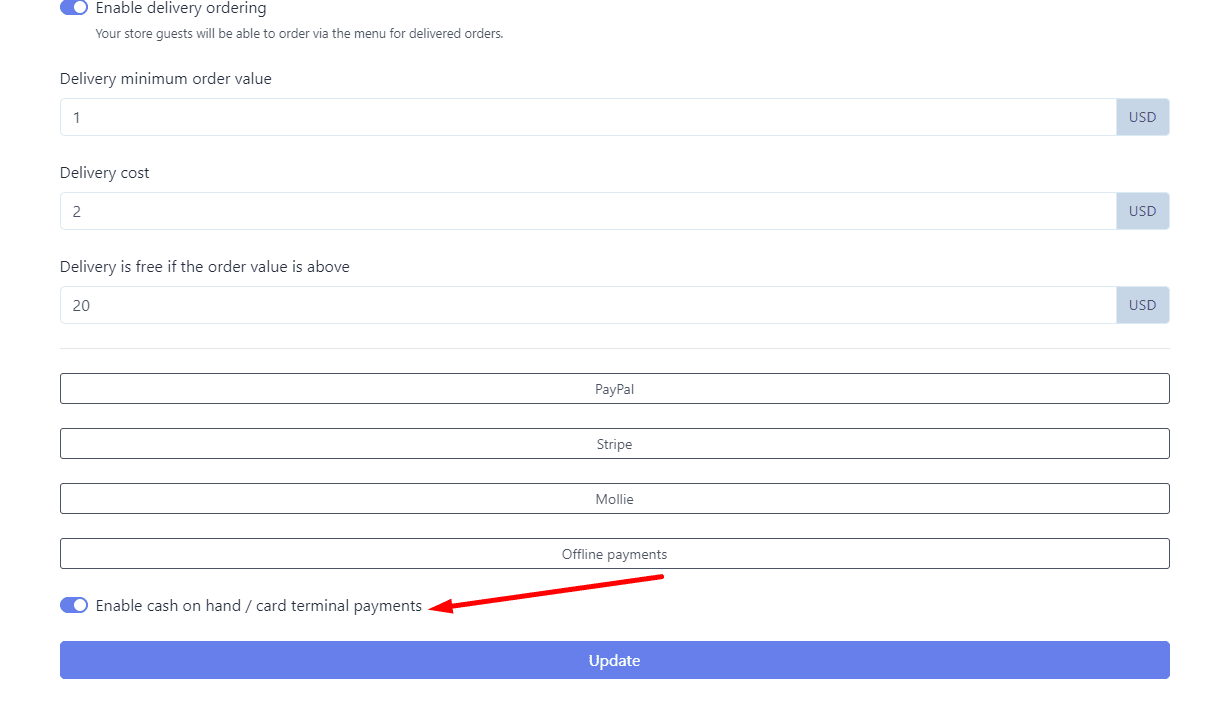The width and height of the screenshot is (1231, 712).
Task: Open the Stripe payment settings
Action: pyautogui.click(x=614, y=444)
